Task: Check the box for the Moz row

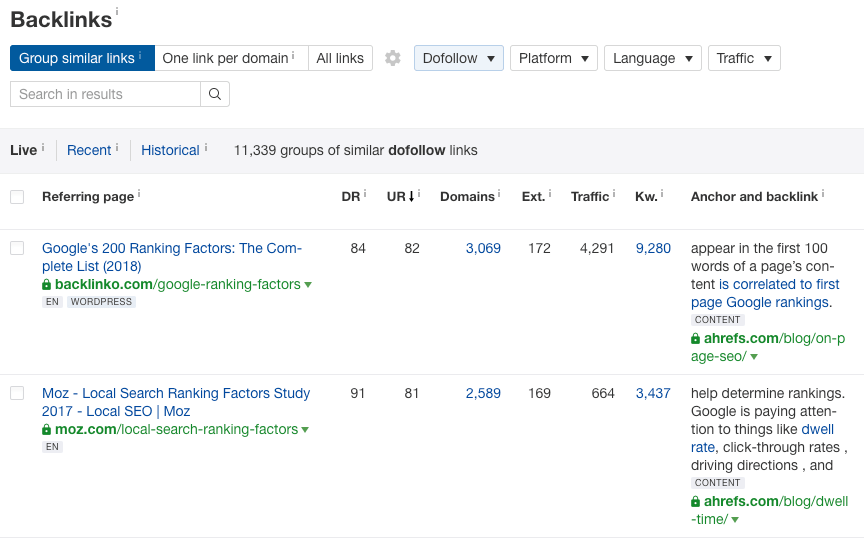Action: 17,393
